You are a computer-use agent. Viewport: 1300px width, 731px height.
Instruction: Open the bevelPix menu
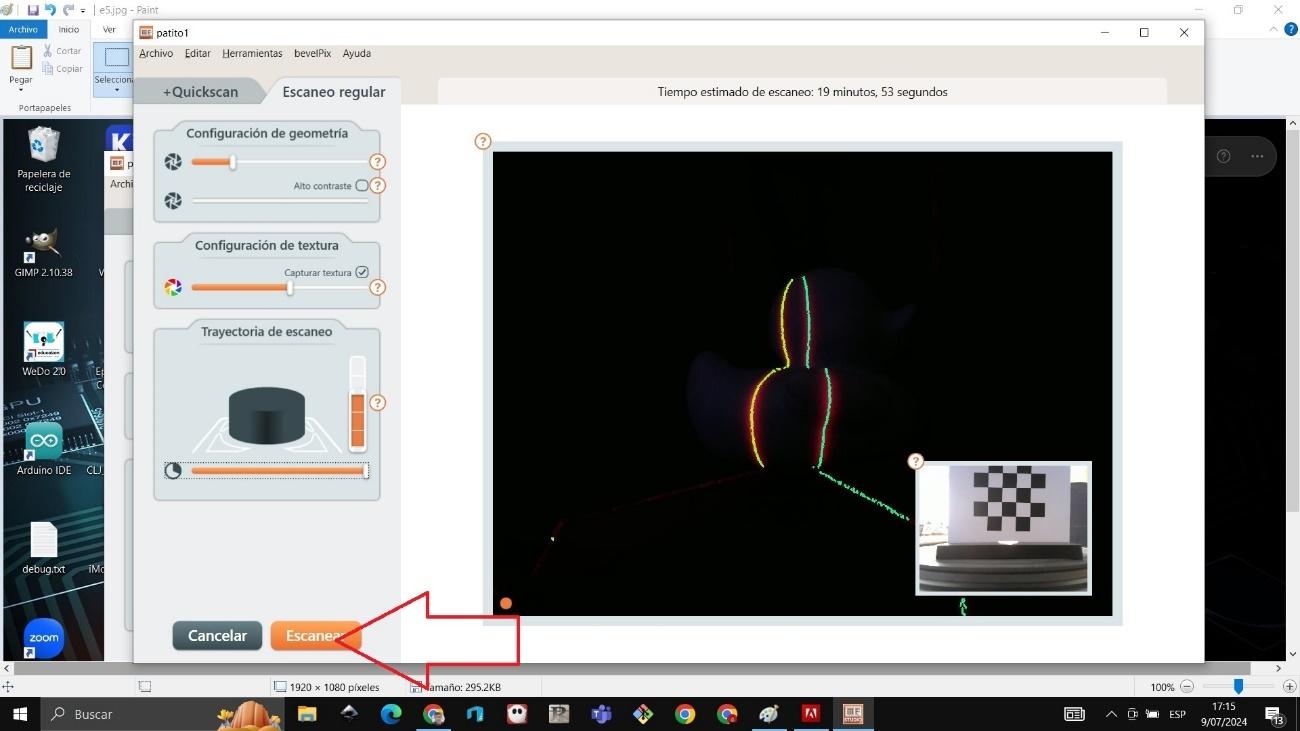pos(312,53)
